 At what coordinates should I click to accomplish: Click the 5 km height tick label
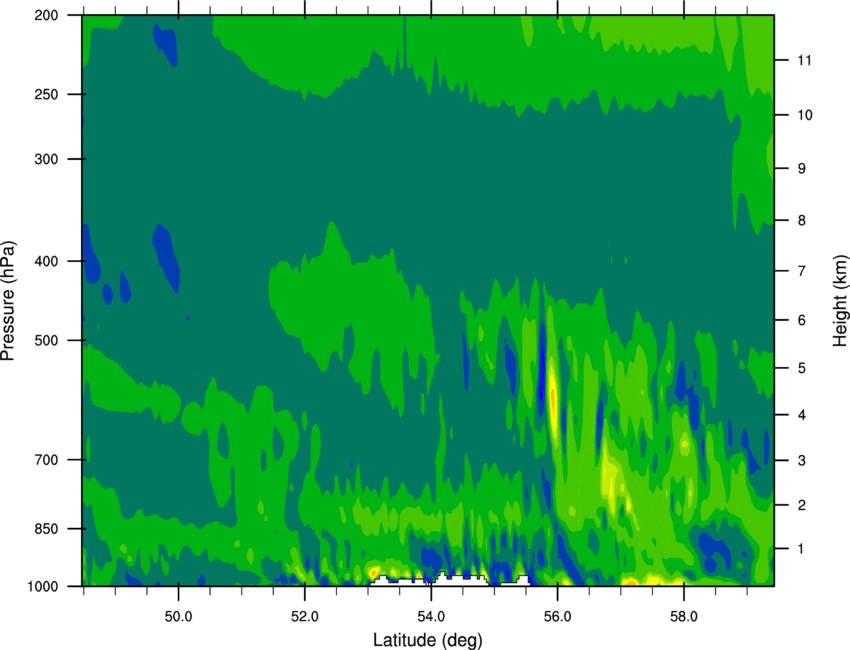click(801, 368)
